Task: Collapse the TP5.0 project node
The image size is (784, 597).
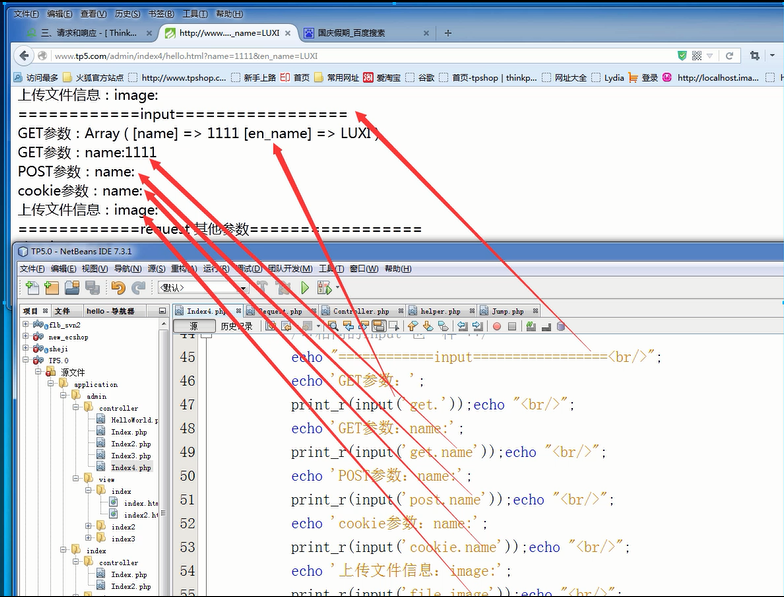Action: click(26, 360)
